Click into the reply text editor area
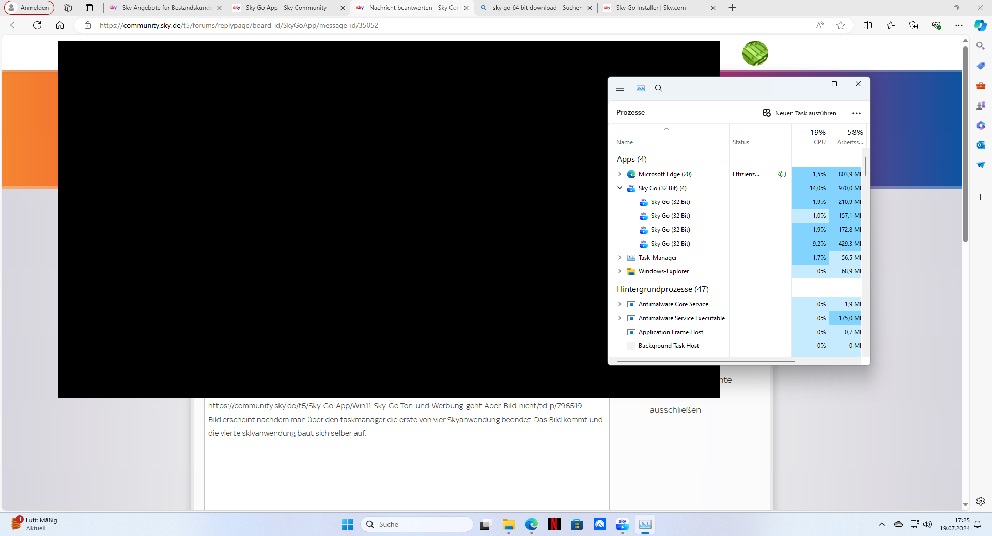 tap(407, 452)
